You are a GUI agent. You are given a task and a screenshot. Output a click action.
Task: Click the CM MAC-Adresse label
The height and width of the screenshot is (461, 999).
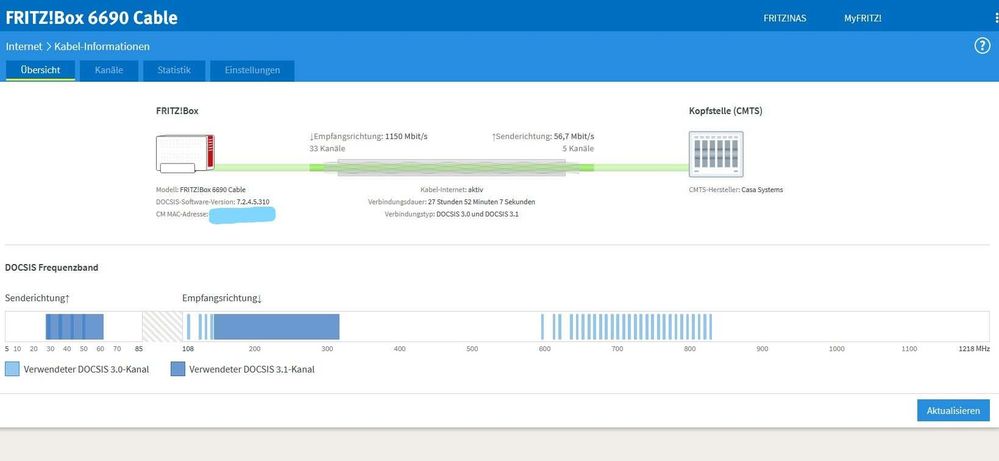pyautogui.click(x=182, y=215)
